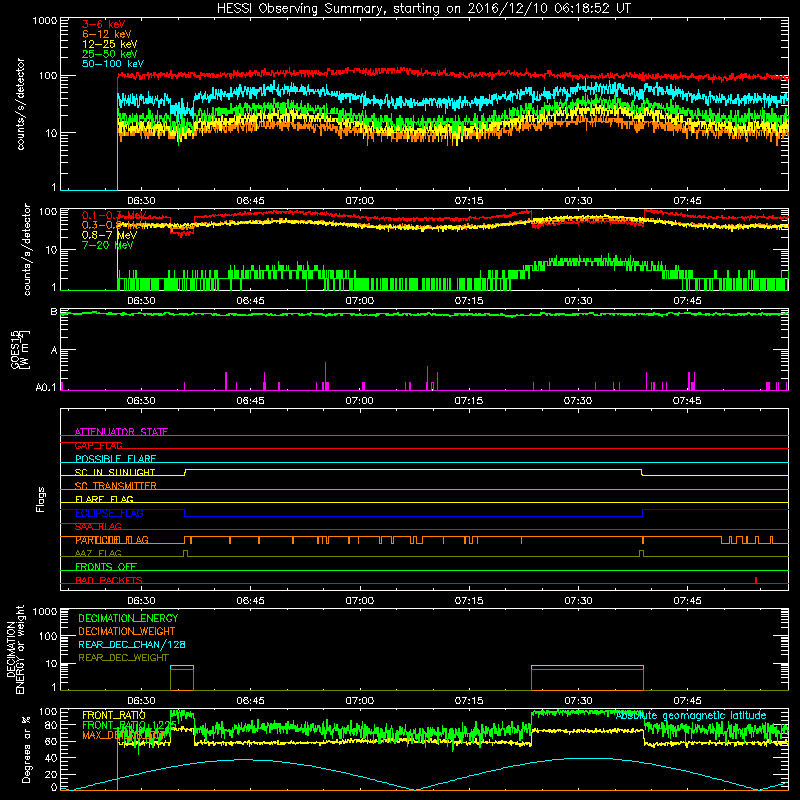800x800 pixels.
Task: Select the SC_TRANSMITTER flag label
Action: [115, 486]
